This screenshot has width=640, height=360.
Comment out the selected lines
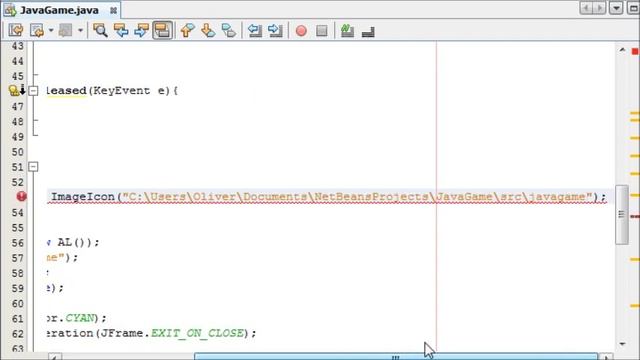pyautogui.click(x=347, y=30)
